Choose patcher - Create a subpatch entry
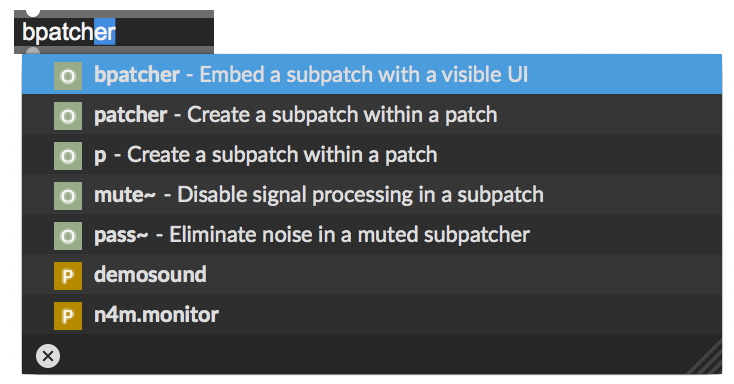Screen dimensions: 734x384 coord(372,114)
